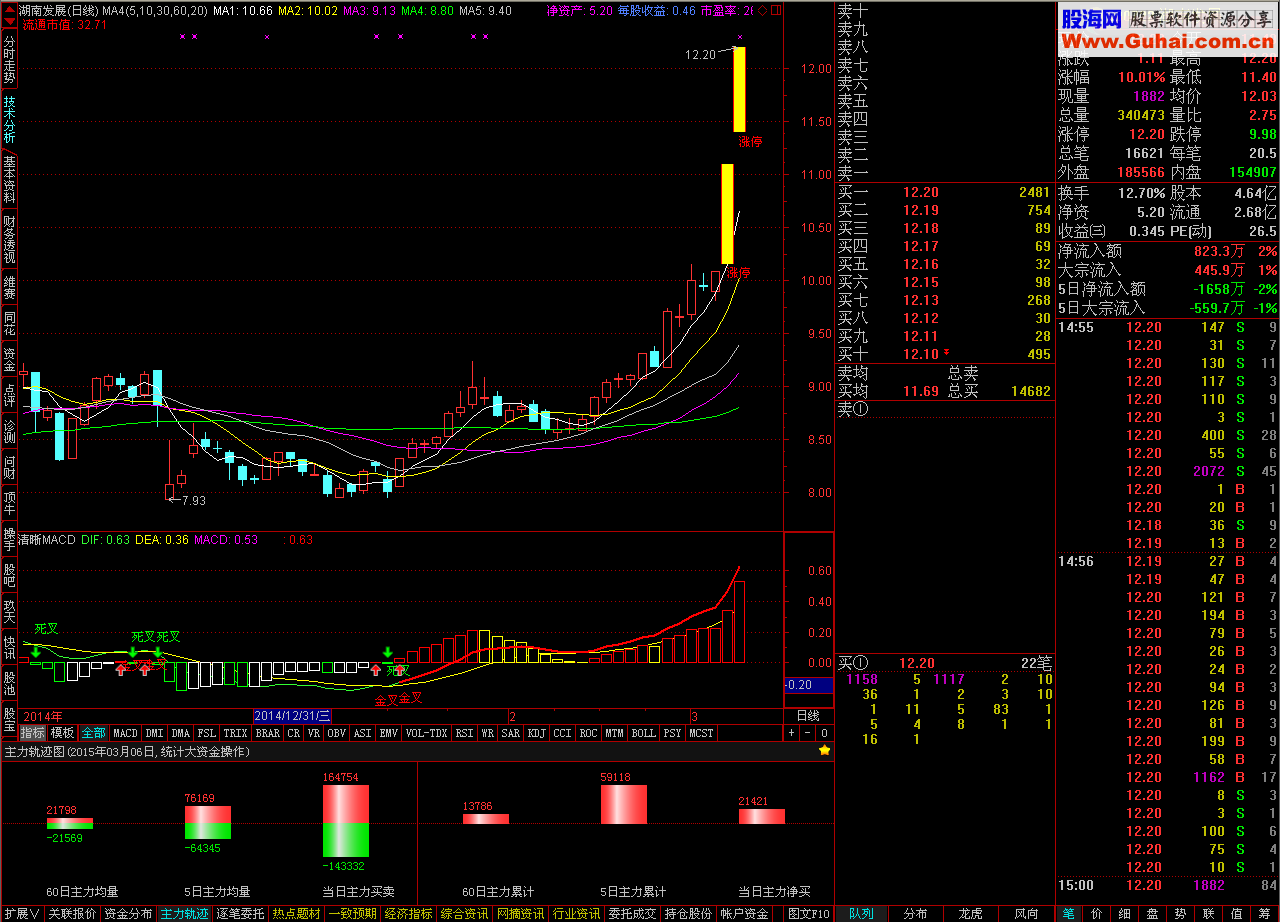Image resolution: width=1280 pixels, height=922 pixels.
Task: Click the 模板 button in indicator bar
Action: [62, 733]
